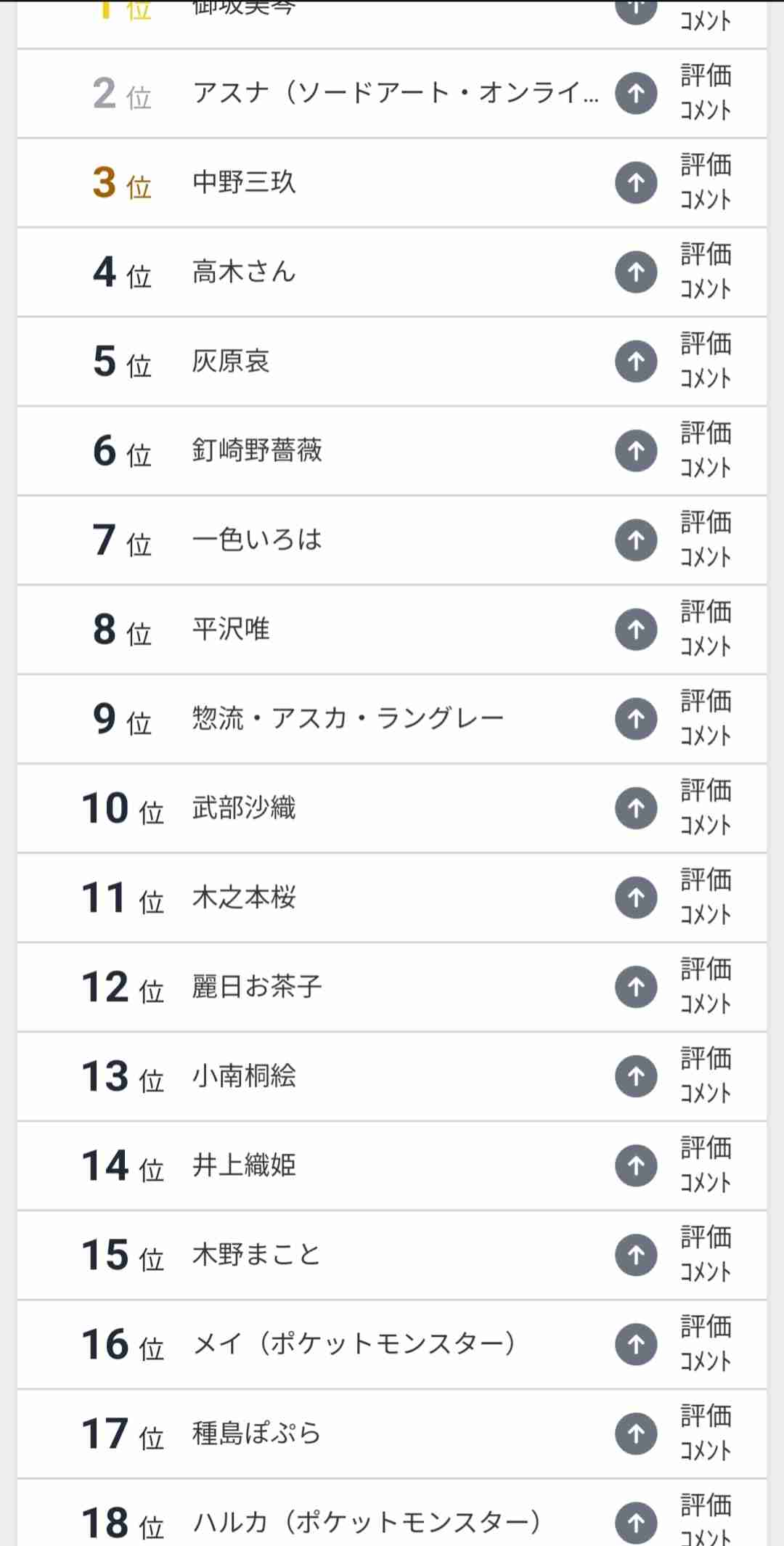Open 評価コメント for 惣流・アスカ・ラングレー

[x=706, y=718]
